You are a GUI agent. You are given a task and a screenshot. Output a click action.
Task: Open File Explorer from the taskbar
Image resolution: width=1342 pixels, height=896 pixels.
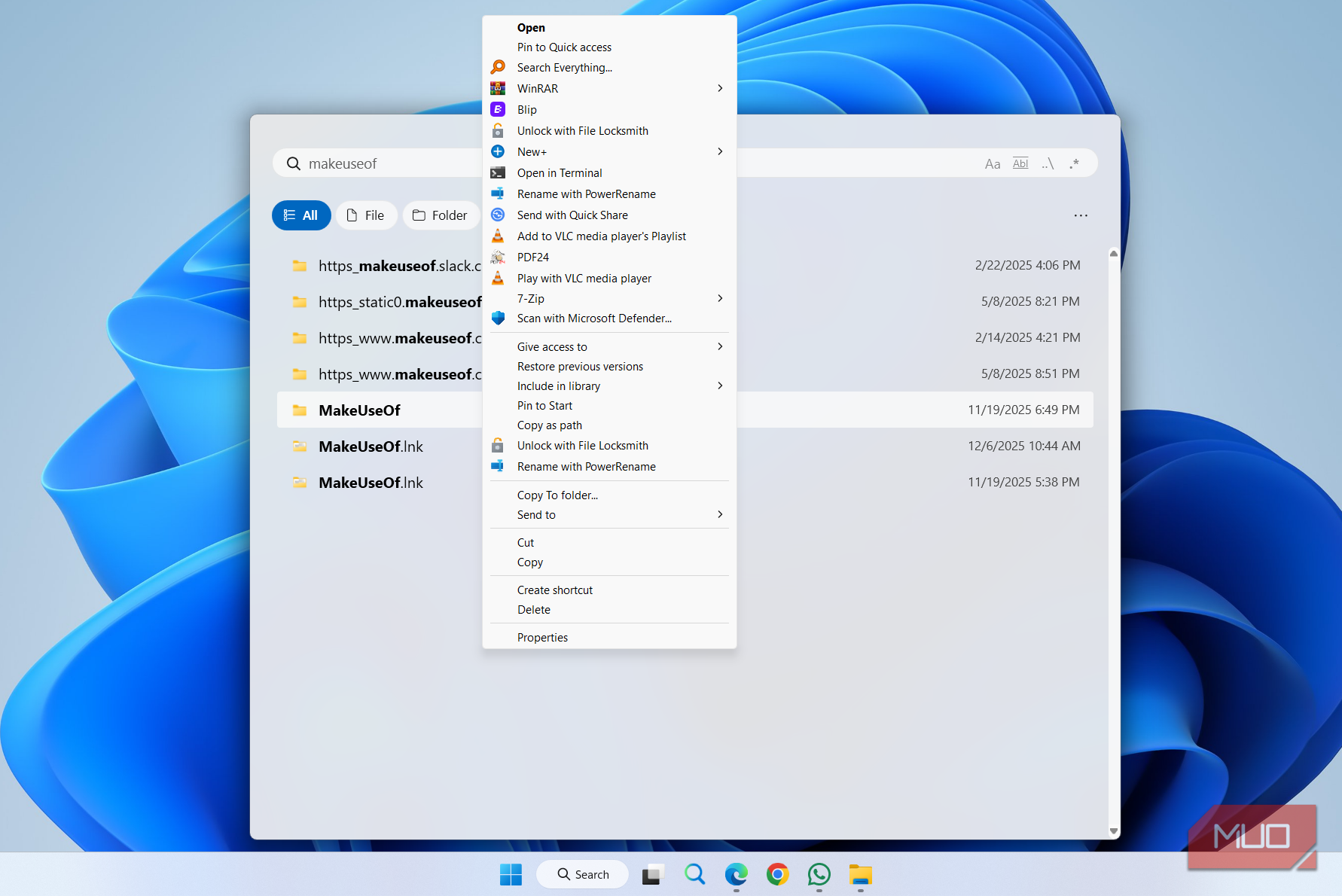coord(860,874)
